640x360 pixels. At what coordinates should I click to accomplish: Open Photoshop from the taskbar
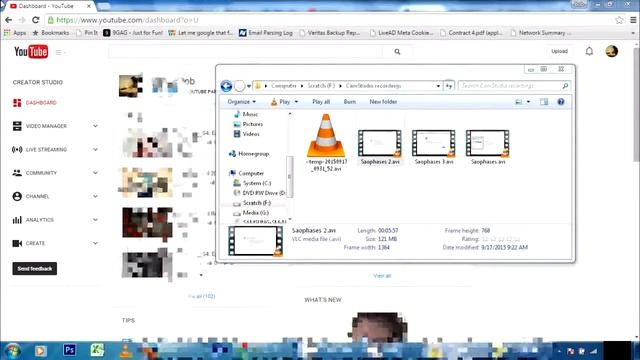click(69, 350)
